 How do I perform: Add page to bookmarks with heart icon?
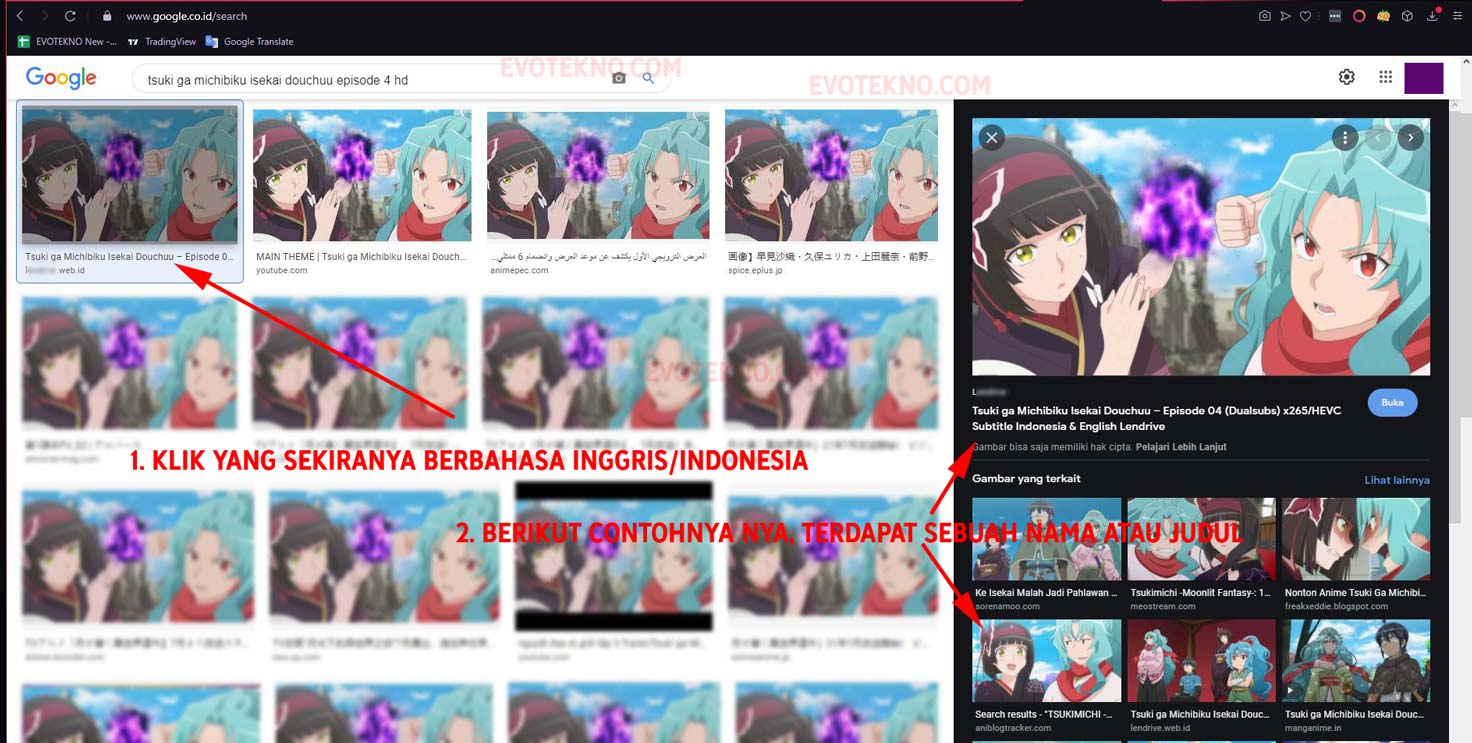[x=1305, y=16]
